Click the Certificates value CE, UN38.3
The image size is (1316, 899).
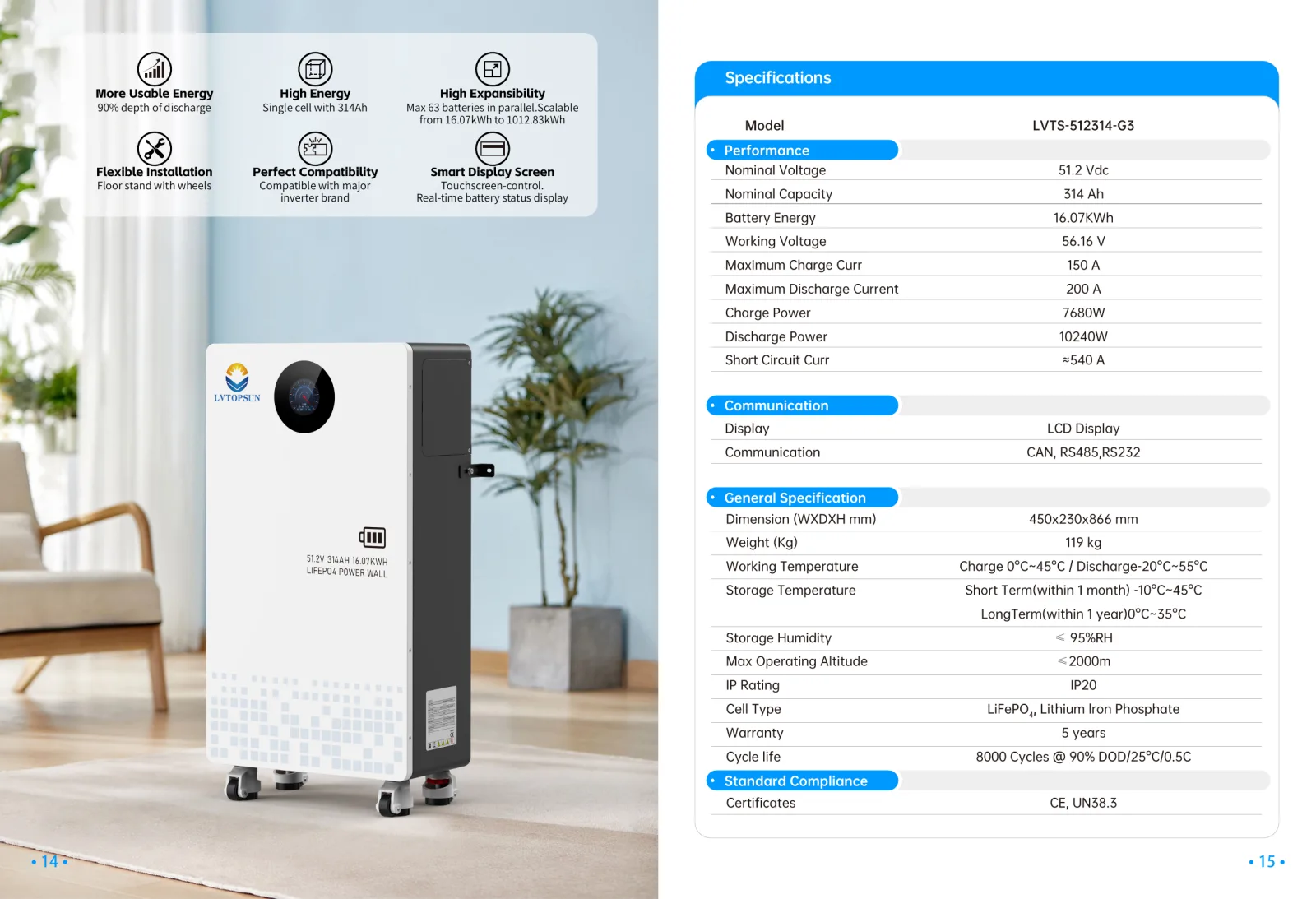tap(1083, 803)
